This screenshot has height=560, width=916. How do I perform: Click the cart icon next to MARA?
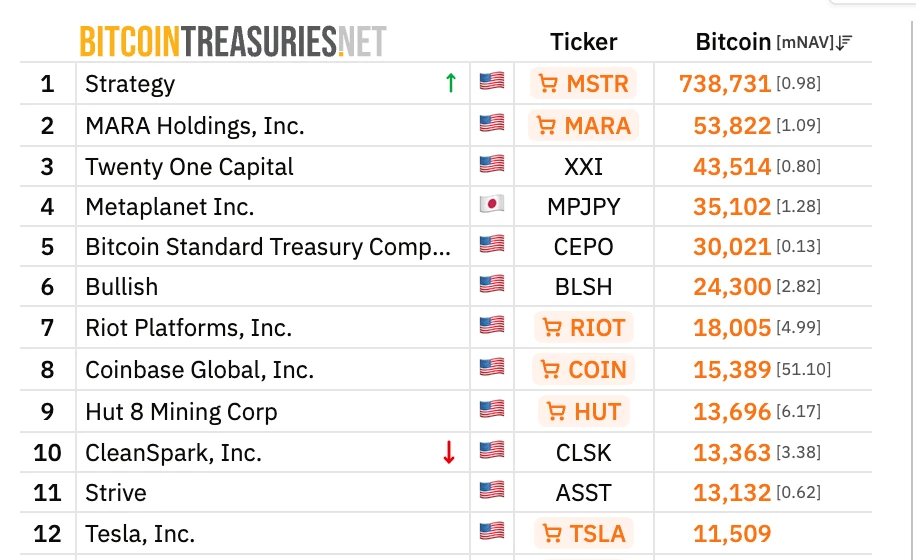pos(546,126)
